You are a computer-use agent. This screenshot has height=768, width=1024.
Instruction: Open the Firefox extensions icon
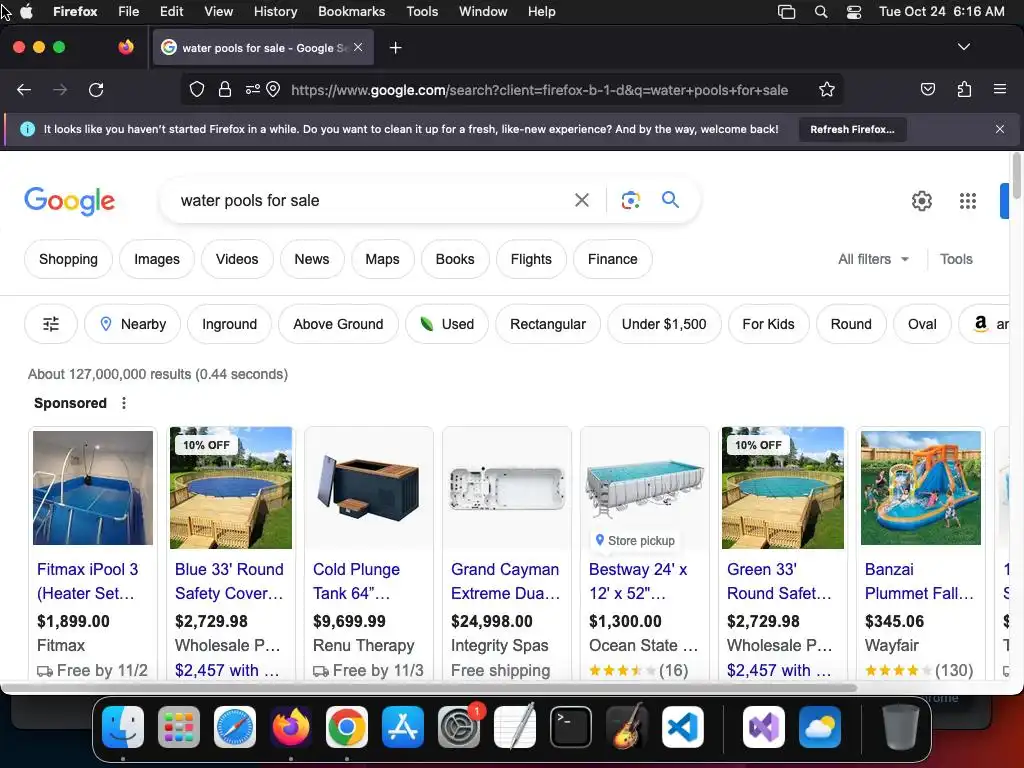(x=964, y=89)
